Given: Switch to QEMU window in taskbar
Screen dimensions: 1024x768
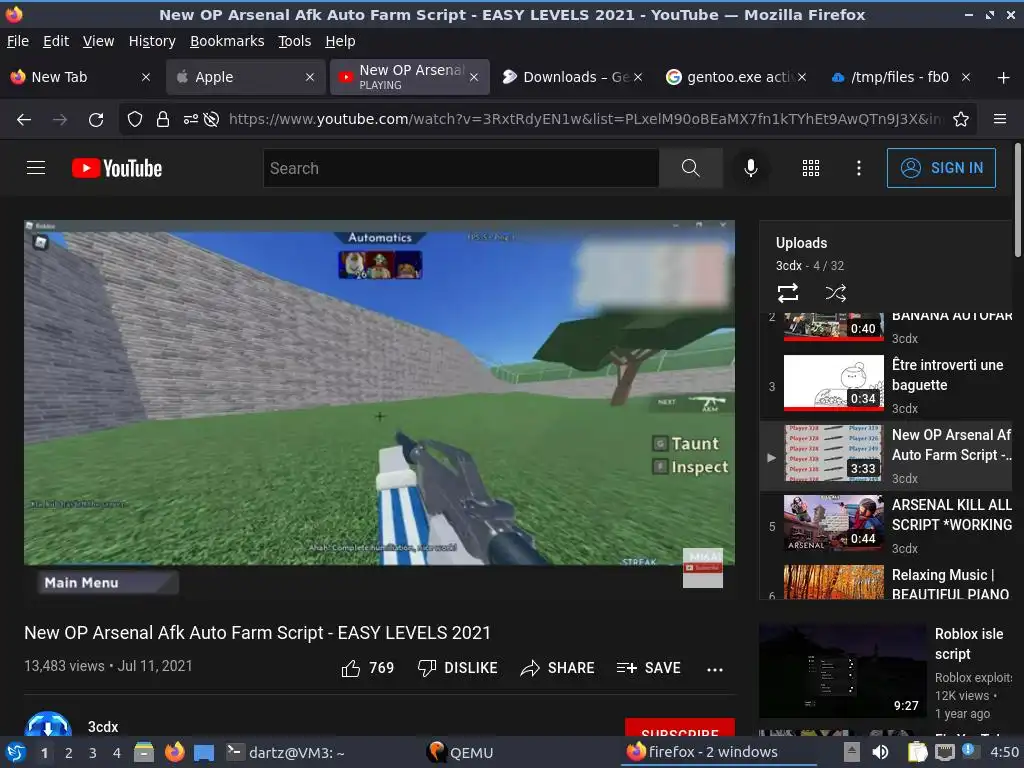Looking at the screenshot, I should (x=460, y=753).
